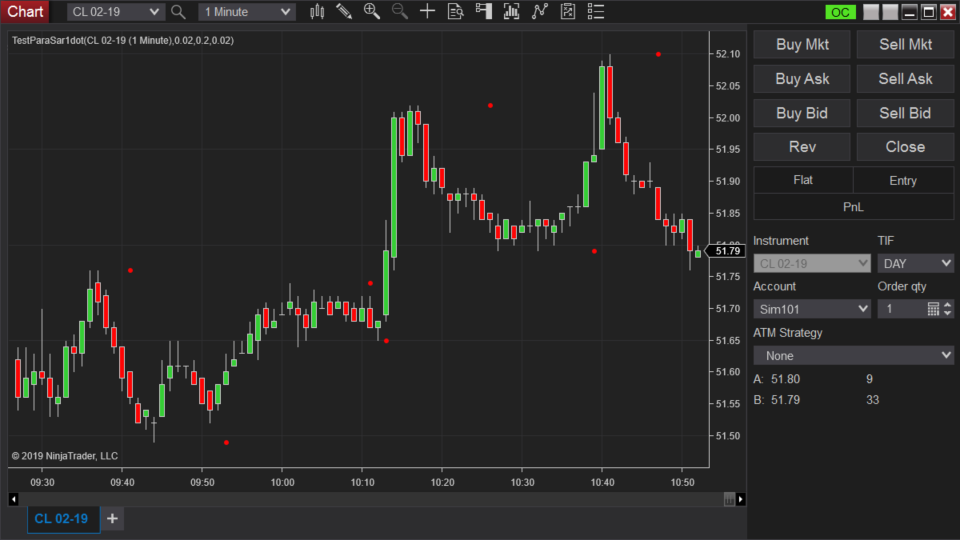Click the Buy Ask button

(x=802, y=79)
